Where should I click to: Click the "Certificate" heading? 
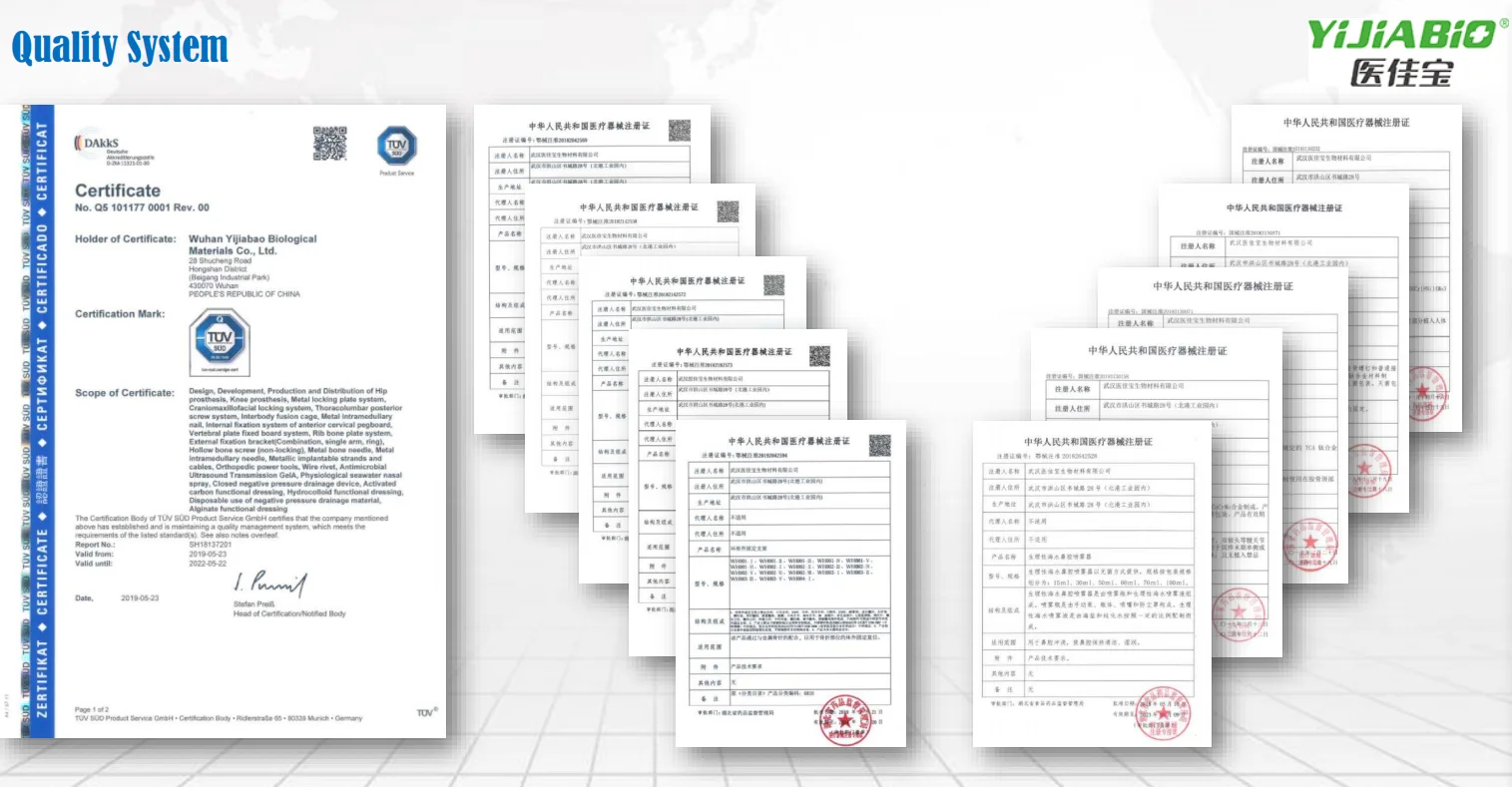coord(118,191)
